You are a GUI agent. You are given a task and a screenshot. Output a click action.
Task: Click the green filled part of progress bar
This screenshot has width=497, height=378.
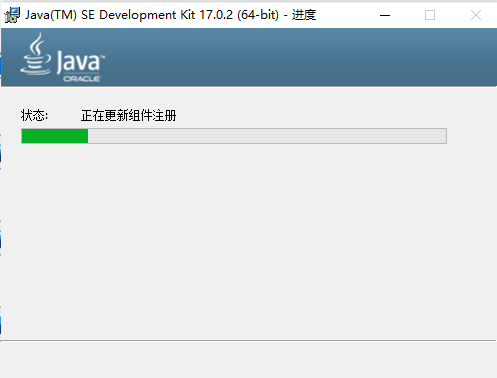tap(55, 136)
